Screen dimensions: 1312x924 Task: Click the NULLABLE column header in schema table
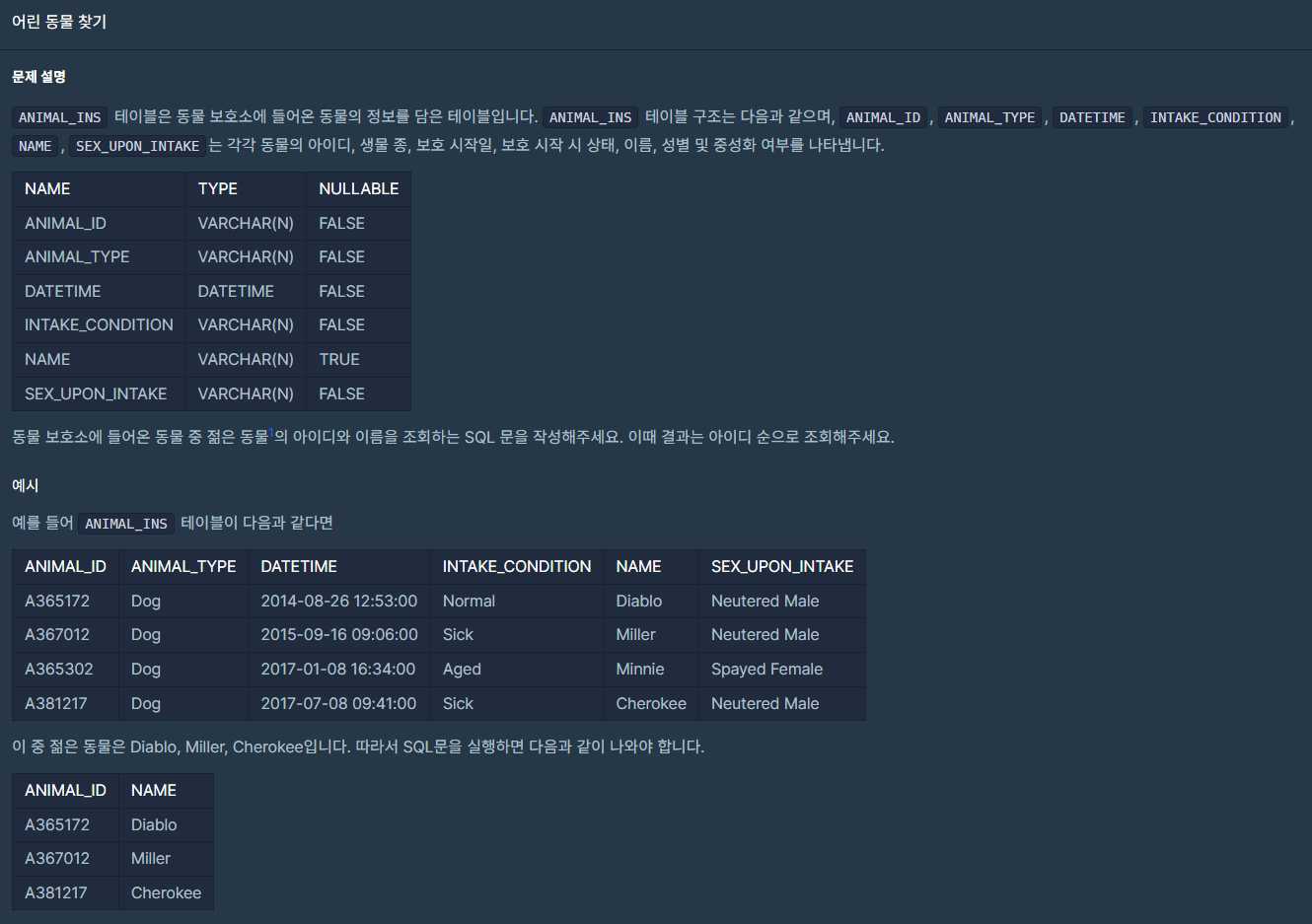[x=358, y=188]
